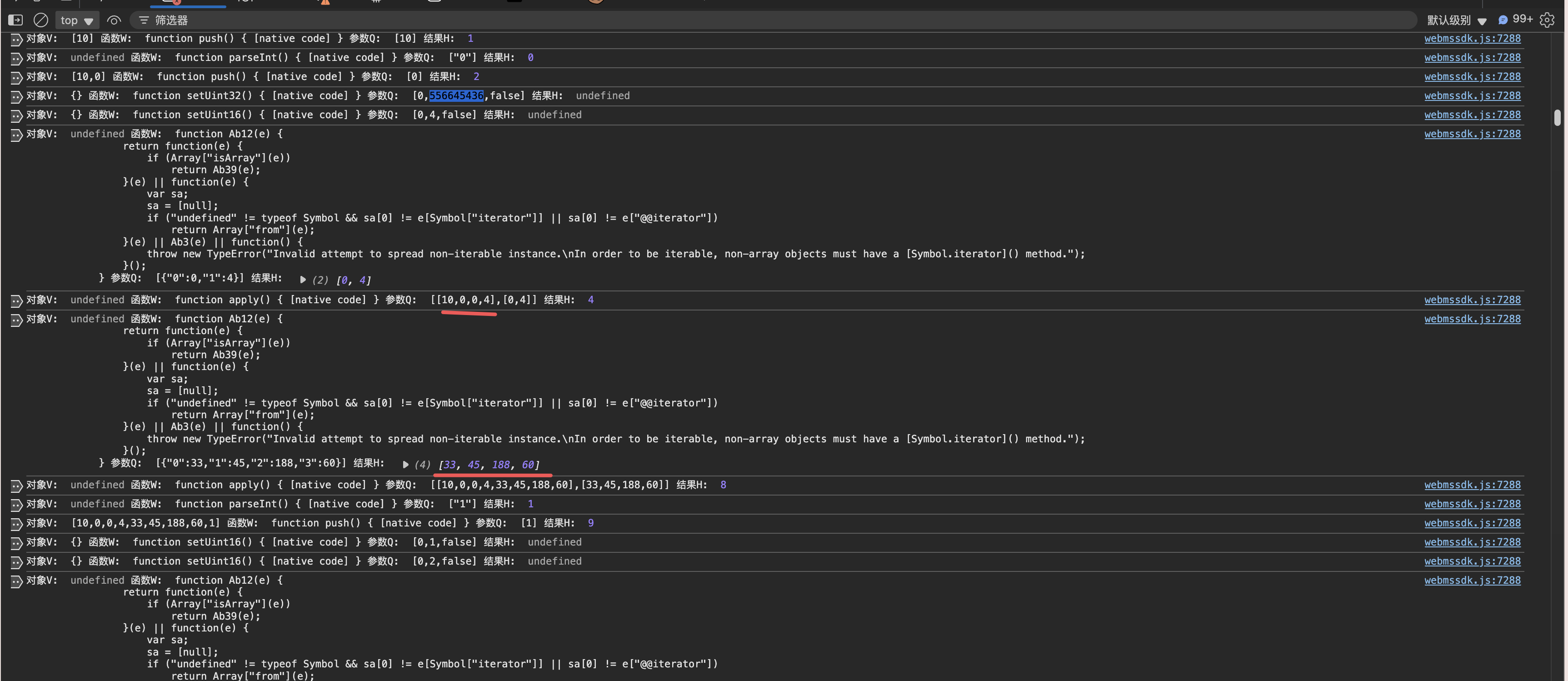The width and height of the screenshot is (1568, 681).
Task: Click log icon on push [1] result 9 row
Action: tap(16, 524)
